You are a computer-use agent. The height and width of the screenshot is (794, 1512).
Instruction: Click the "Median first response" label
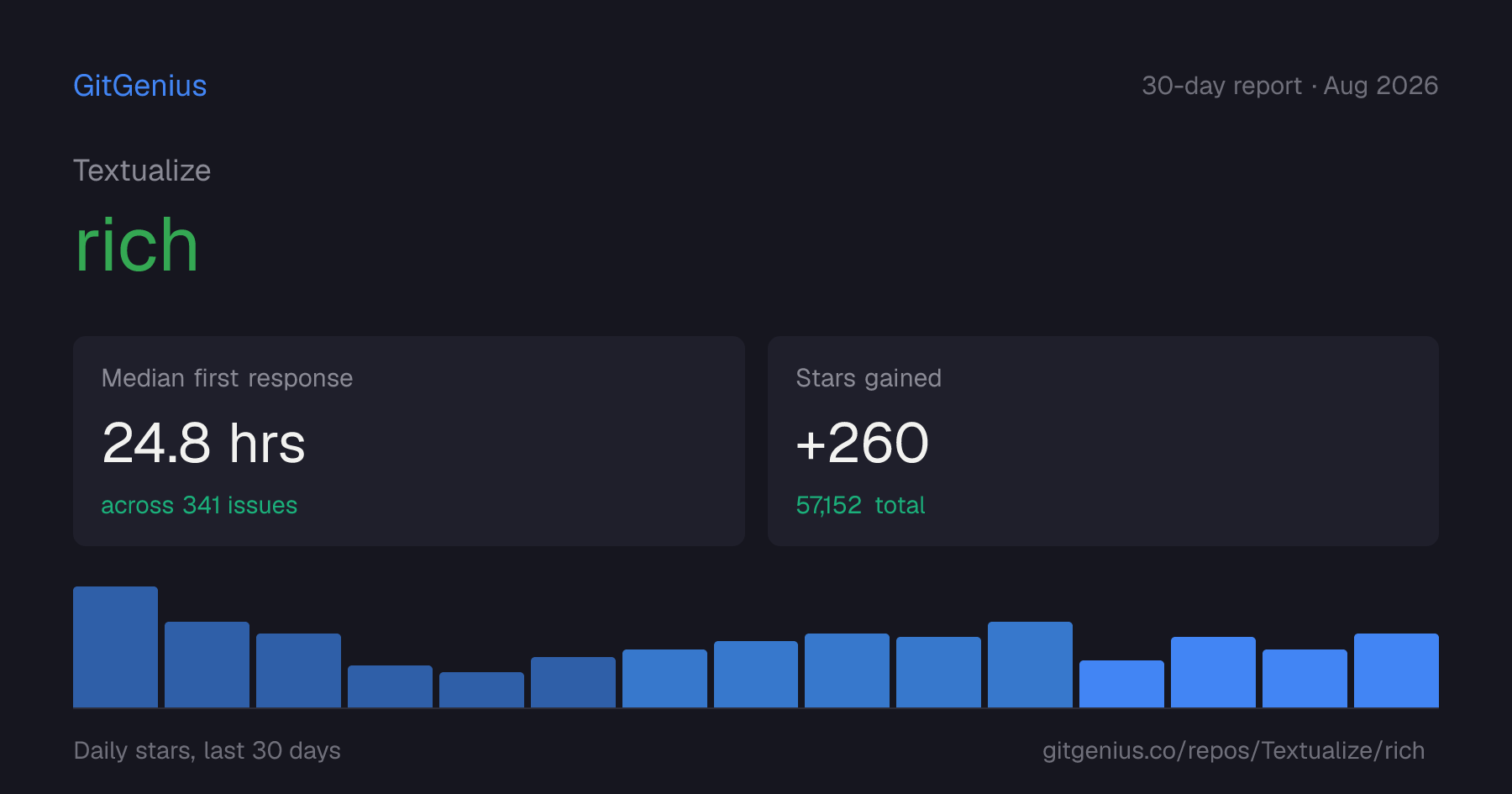(x=227, y=378)
